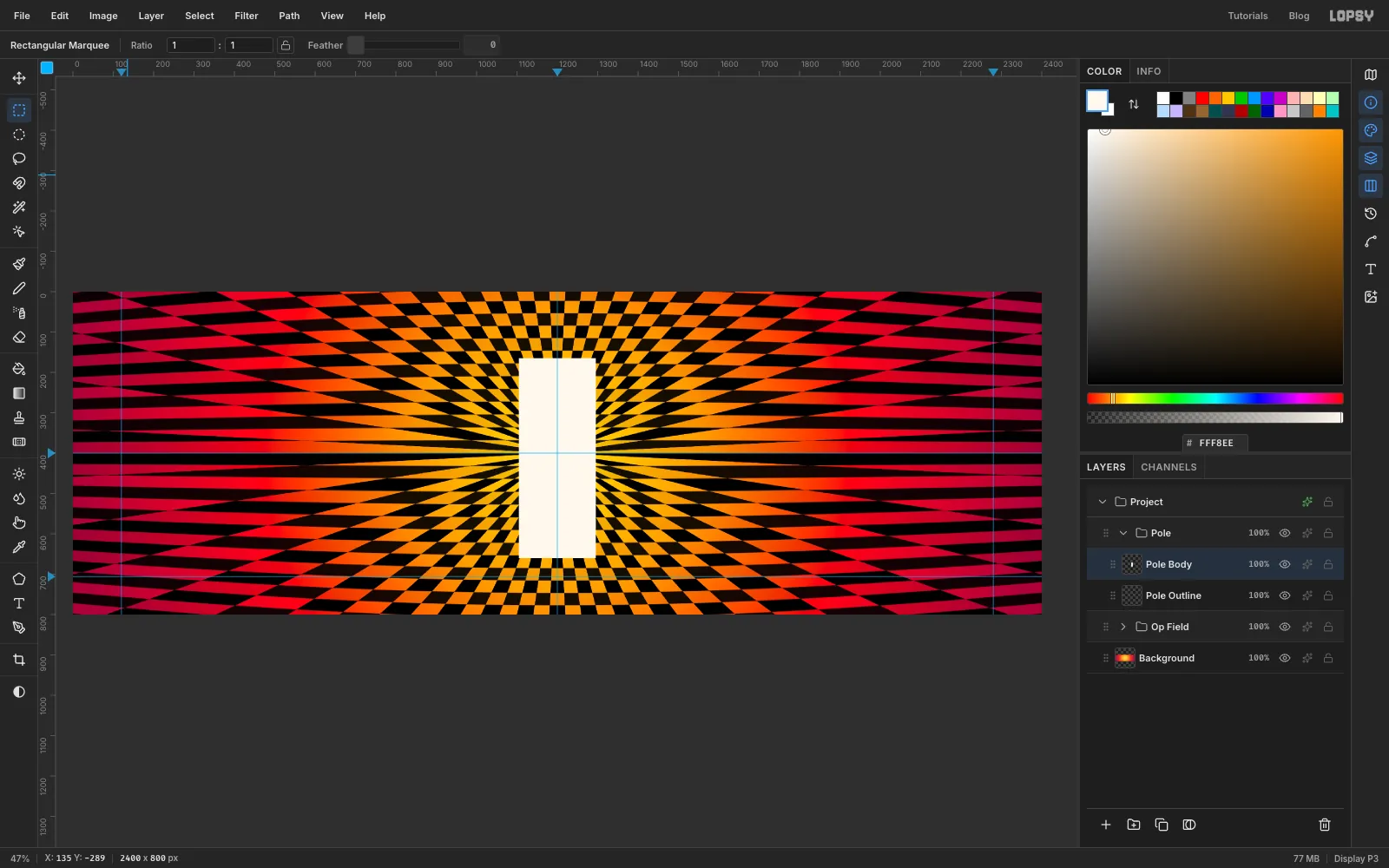Select the Elliptical Marquee tool
The height and width of the screenshot is (868, 1389).
pyautogui.click(x=19, y=135)
